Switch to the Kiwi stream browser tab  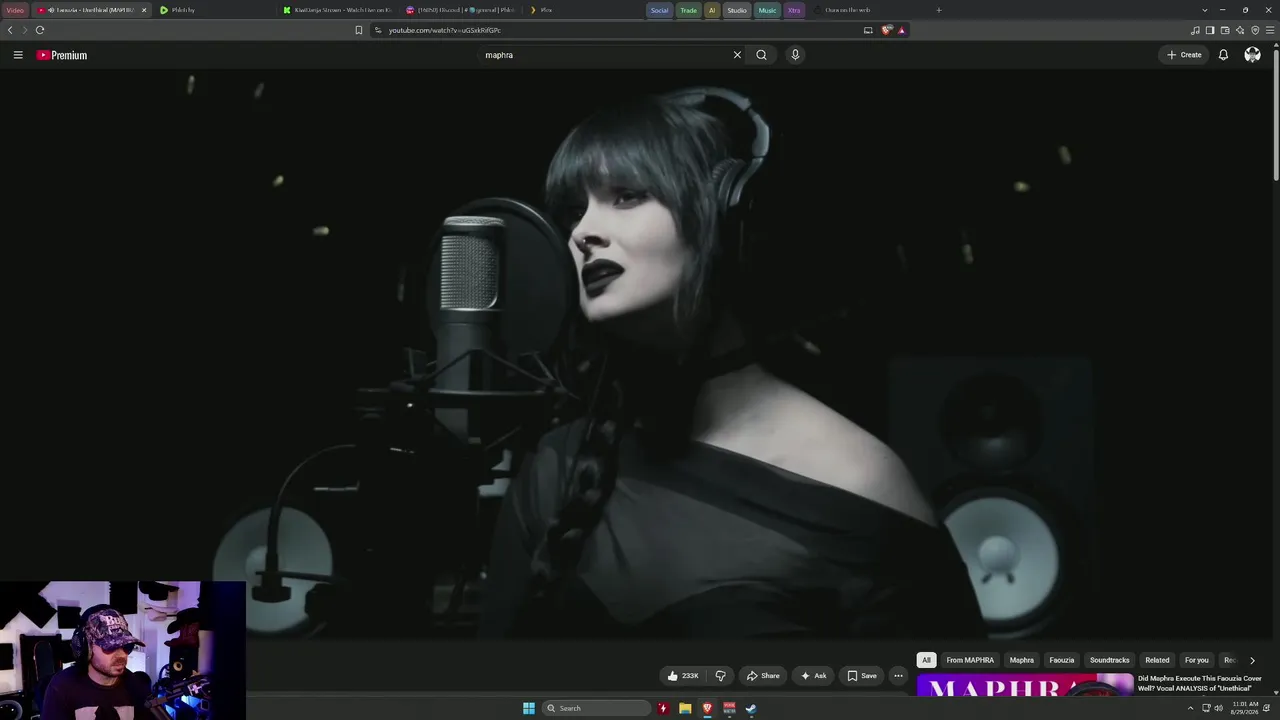338,10
